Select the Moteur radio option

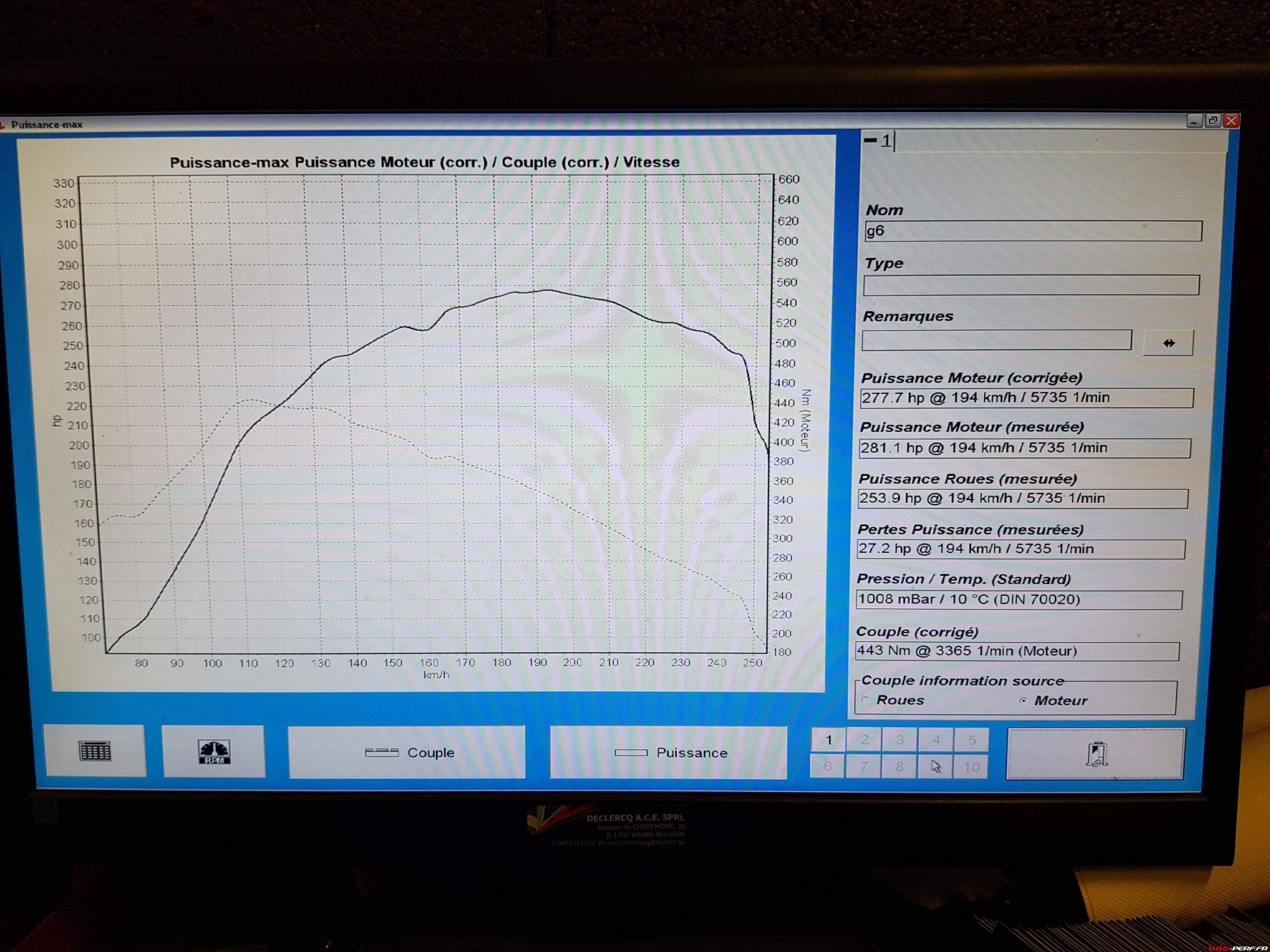(x=1023, y=700)
